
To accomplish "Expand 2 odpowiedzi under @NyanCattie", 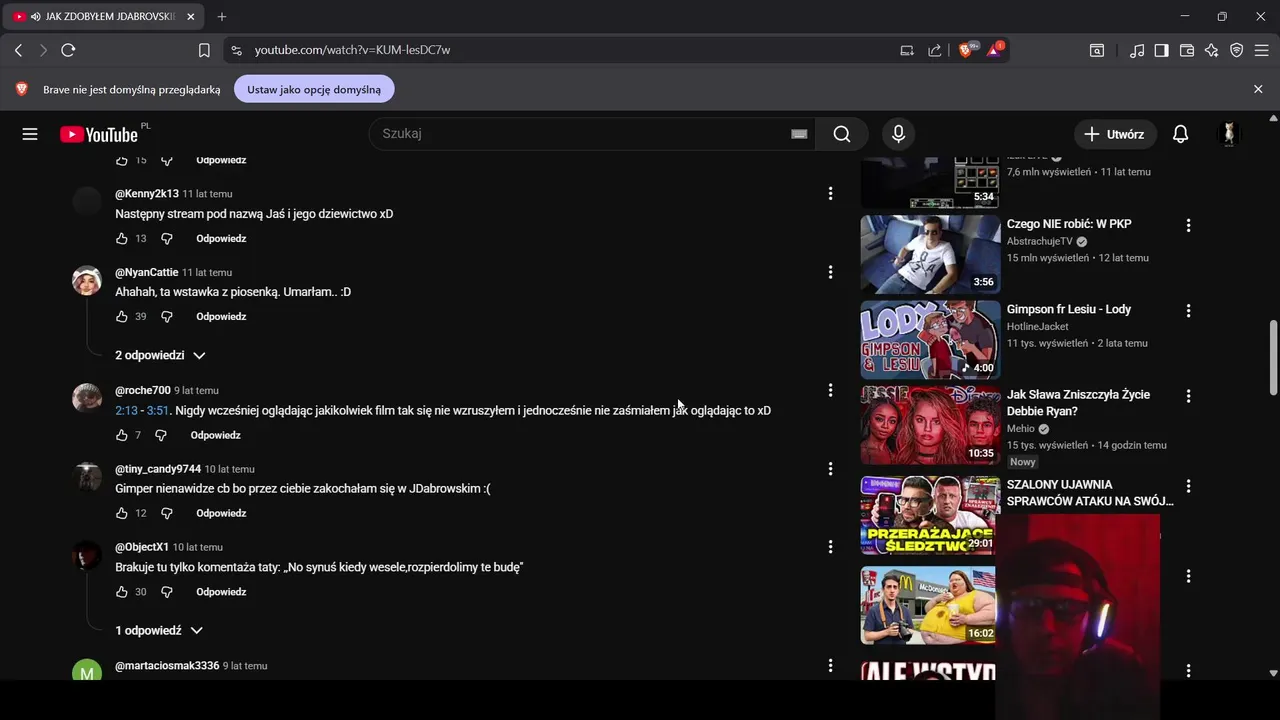I will coord(160,355).
